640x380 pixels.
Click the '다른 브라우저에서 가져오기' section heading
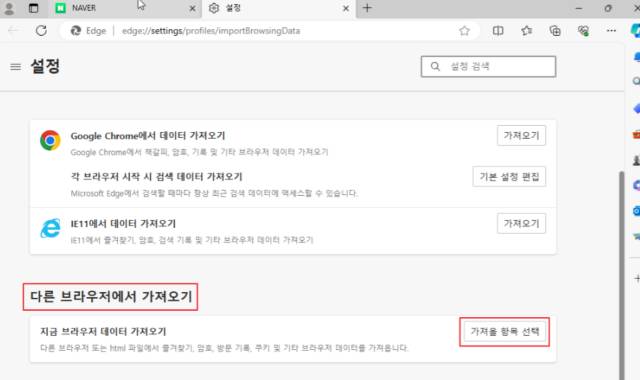coord(111,297)
